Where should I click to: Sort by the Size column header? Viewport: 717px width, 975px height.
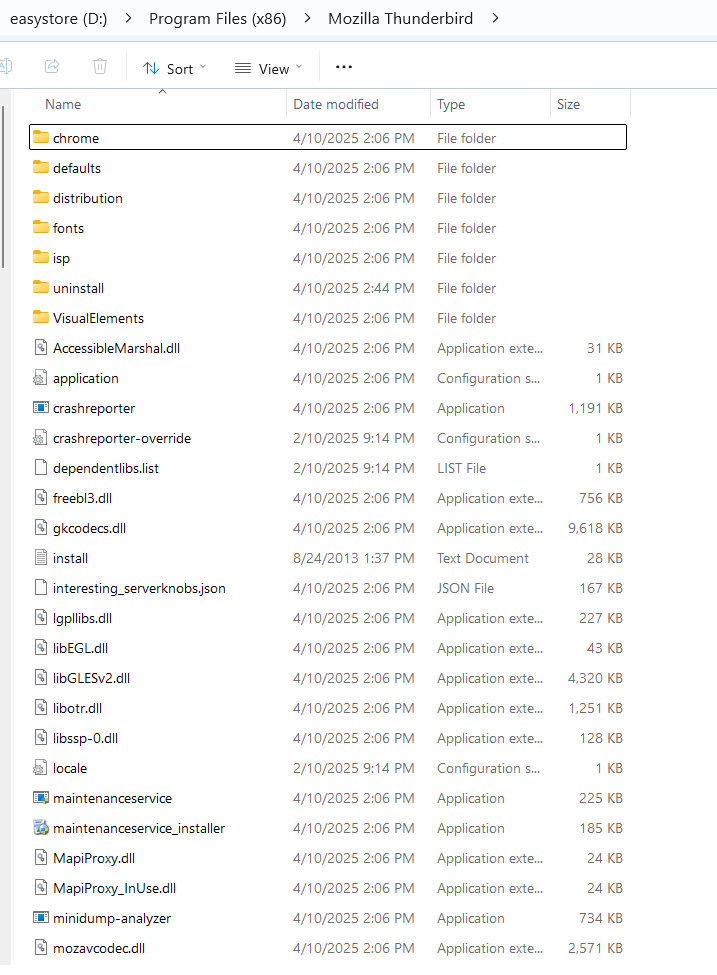(568, 104)
